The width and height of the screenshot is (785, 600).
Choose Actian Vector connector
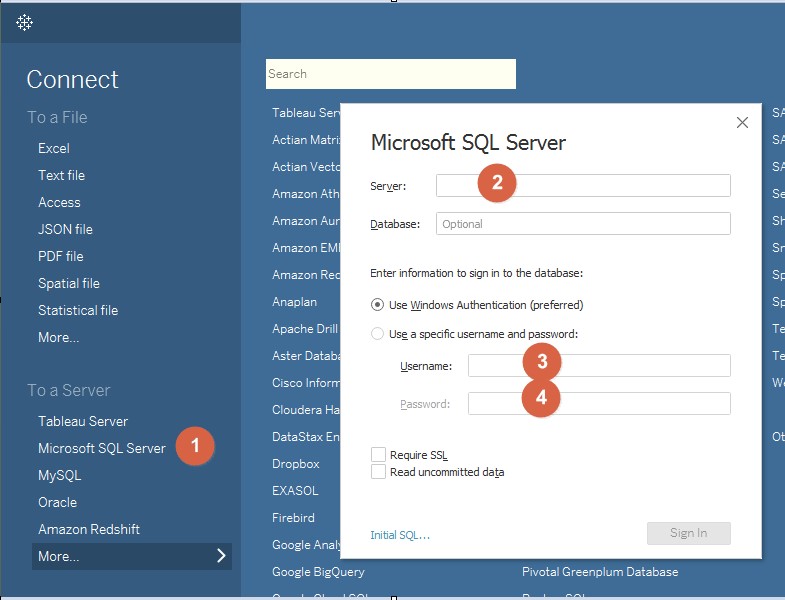coord(306,167)
